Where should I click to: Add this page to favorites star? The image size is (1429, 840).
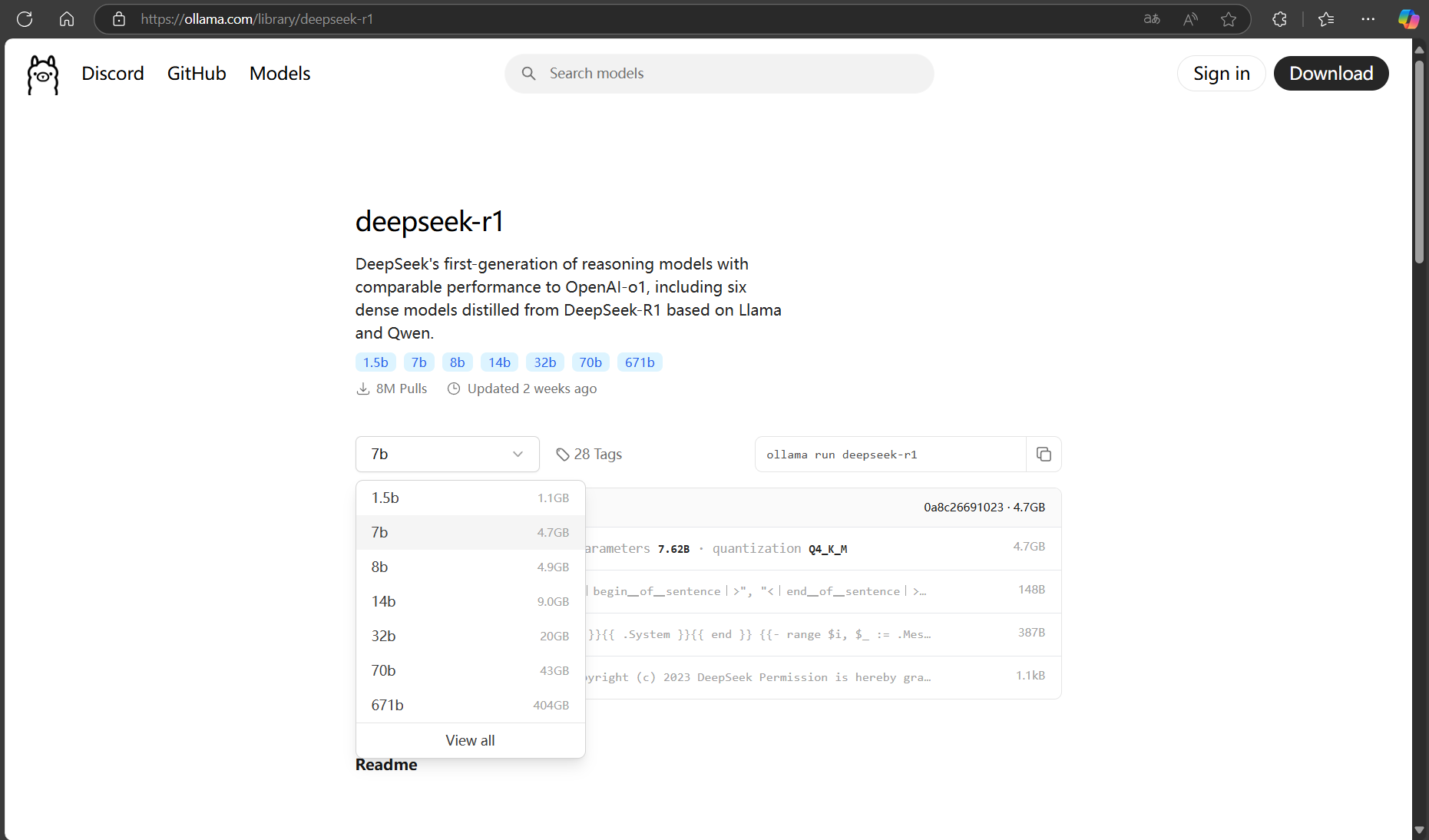click(1229, 19)
